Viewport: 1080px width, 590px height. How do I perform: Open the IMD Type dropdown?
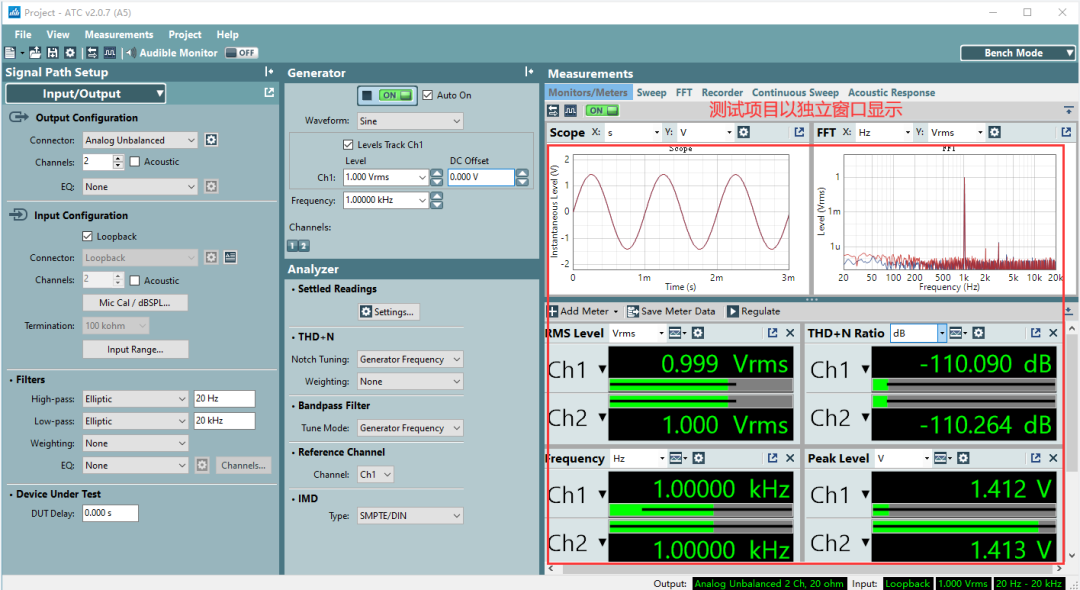coord(410,516)
